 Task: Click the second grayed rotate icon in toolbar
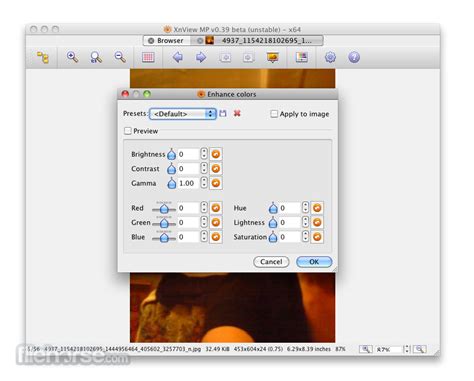[248, 58]
